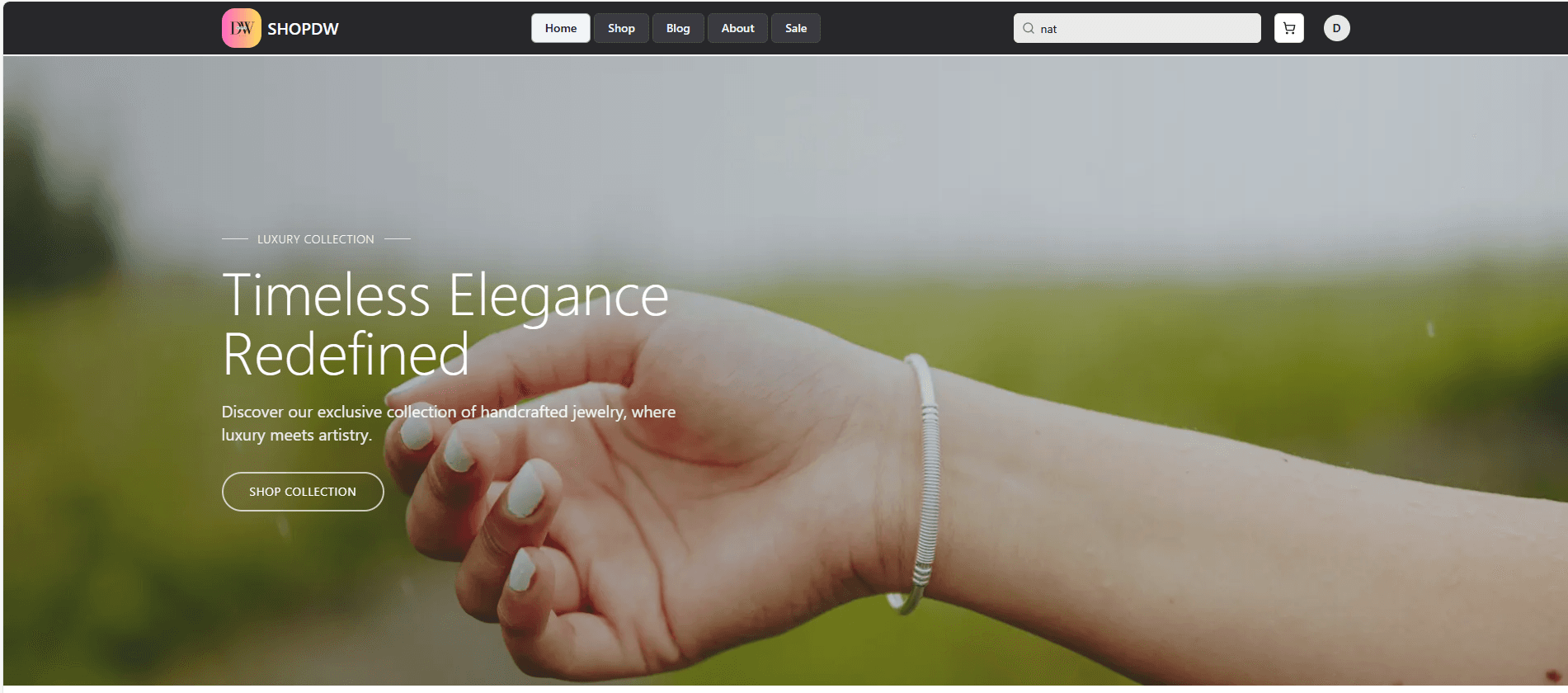Click the DW logo icon
1568x693 pixels.
click(x=241, y=28)
